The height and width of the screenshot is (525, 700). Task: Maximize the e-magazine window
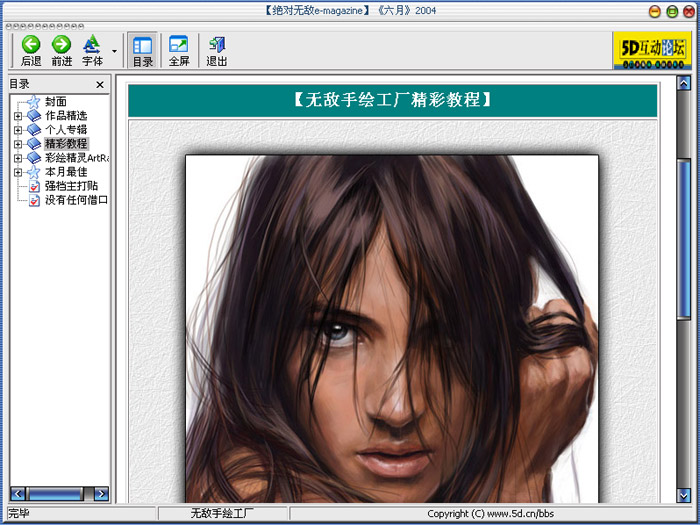pos(672,12)
